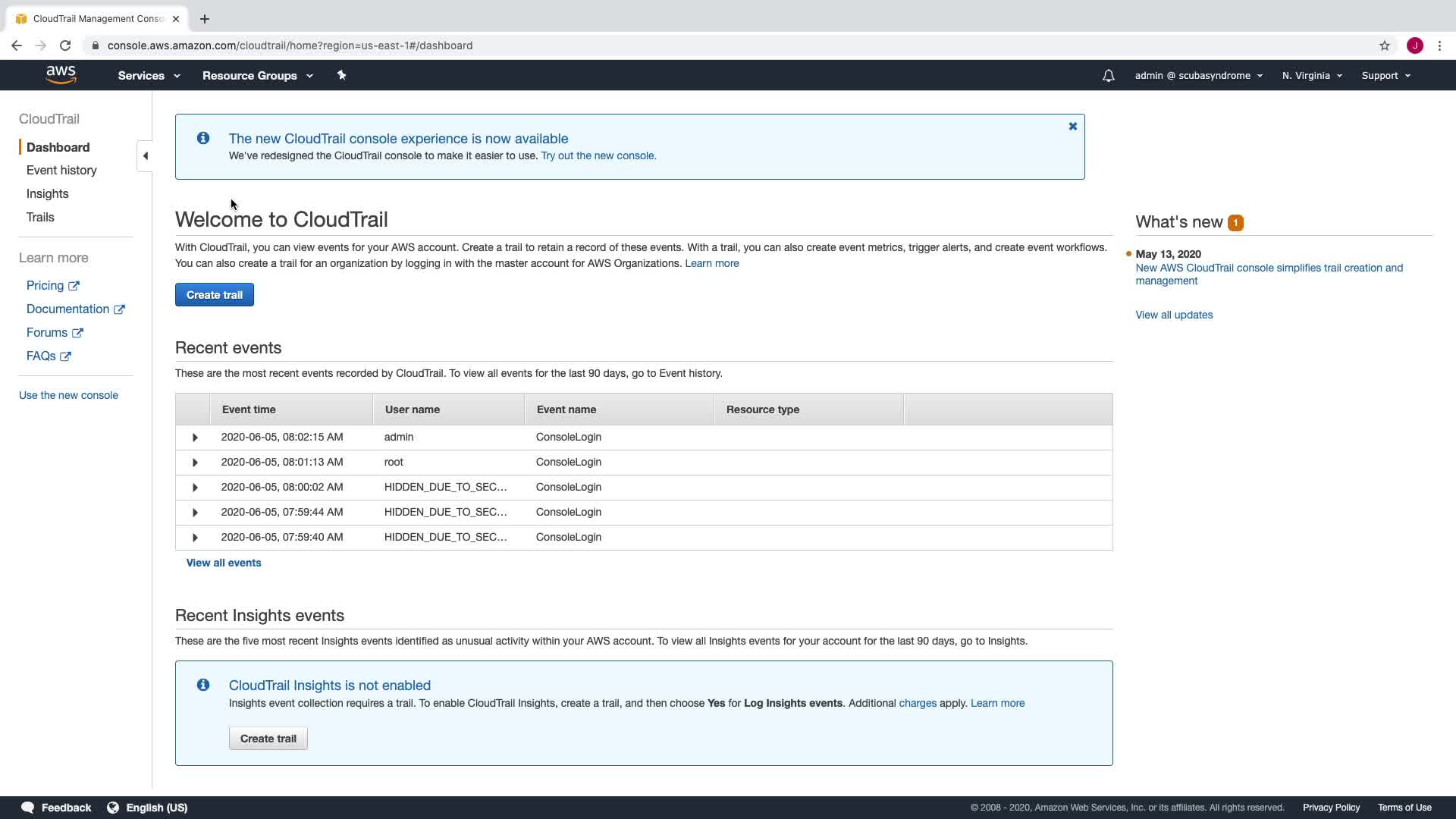Collapse the CloudTrail sidebar with arrow toggle

(145, 156)
